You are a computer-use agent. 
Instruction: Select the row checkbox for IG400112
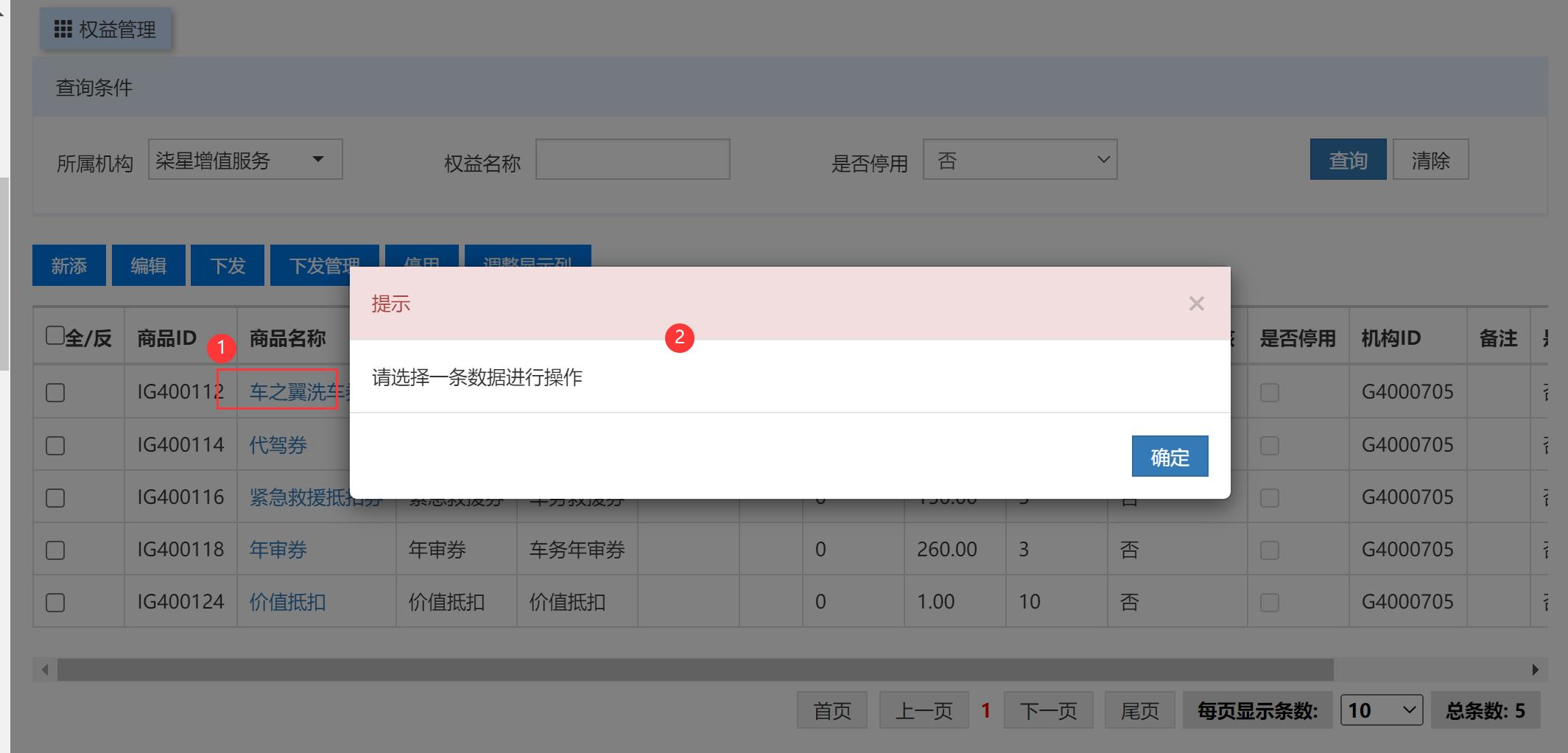pos(55,393)
